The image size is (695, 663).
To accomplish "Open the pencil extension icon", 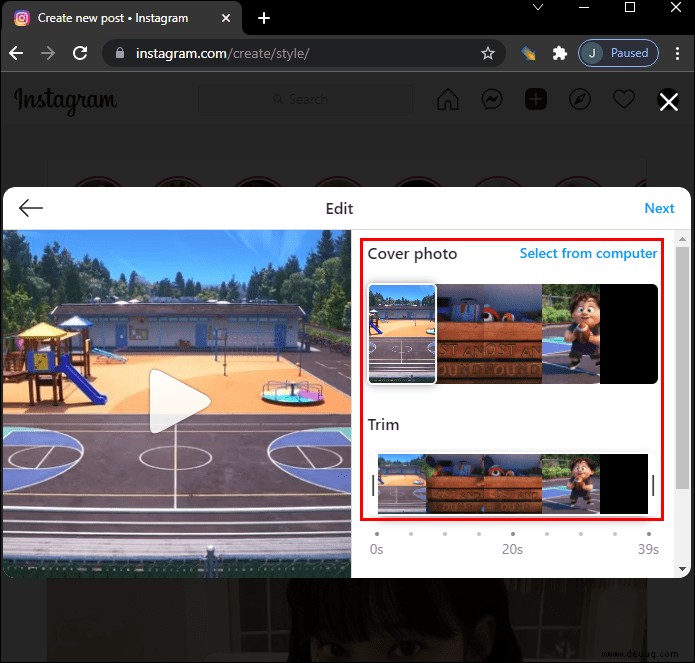I will (528, 53).
